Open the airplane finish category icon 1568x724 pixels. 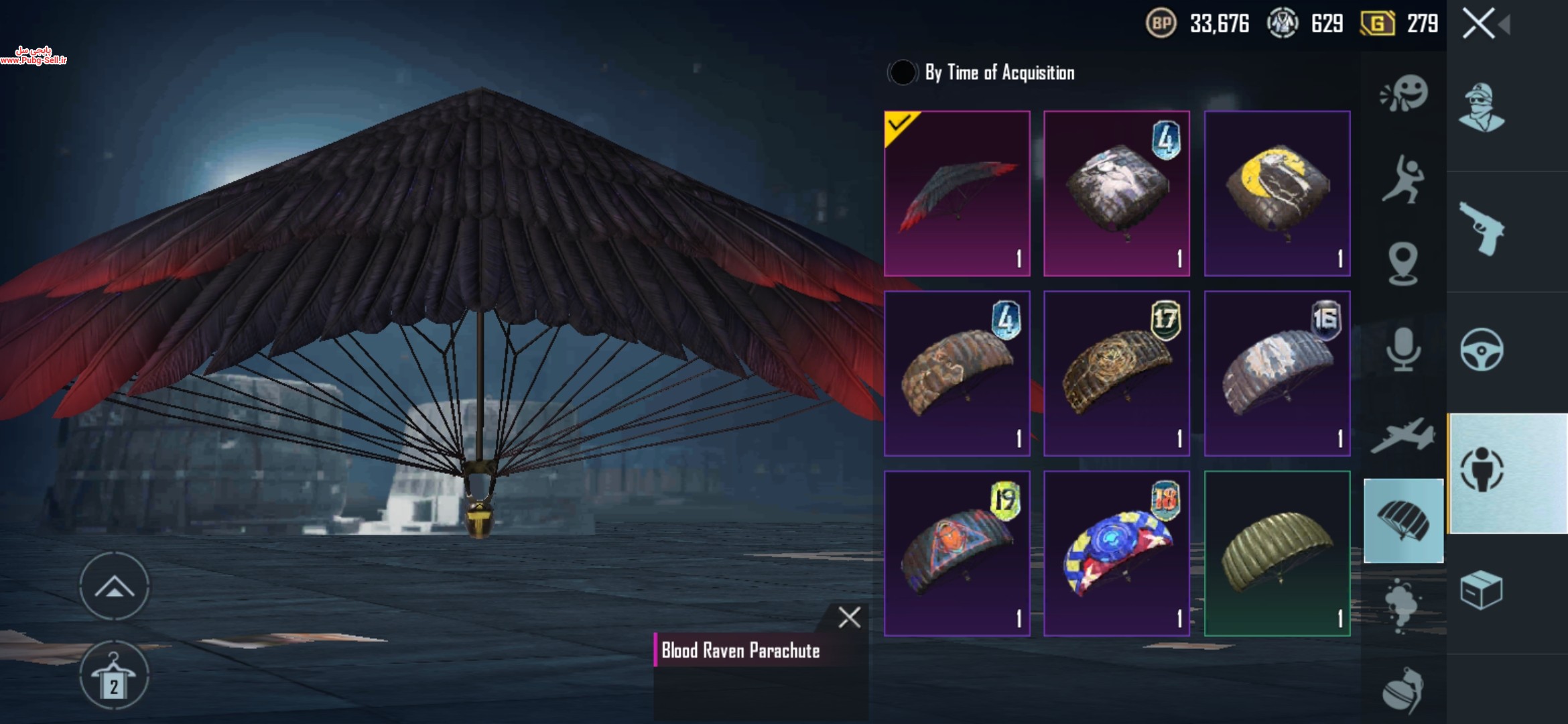pos(1403,436)
